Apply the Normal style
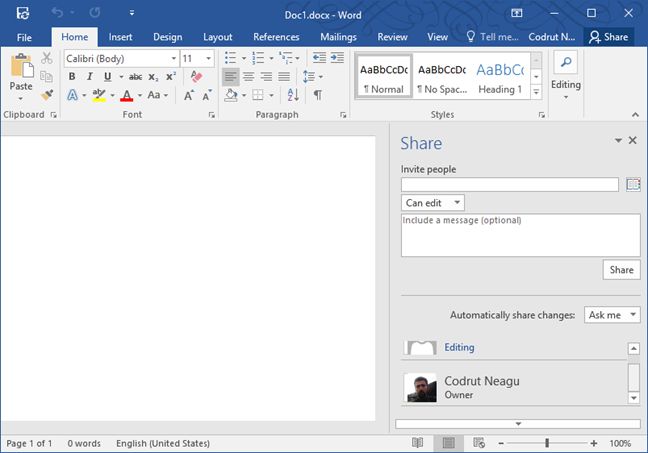 coord(384,77)
